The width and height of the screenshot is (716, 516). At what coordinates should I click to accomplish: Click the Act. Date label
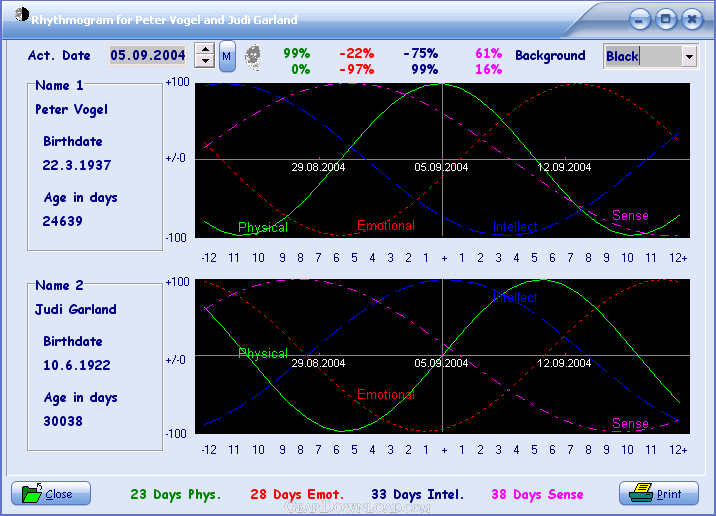59,56
